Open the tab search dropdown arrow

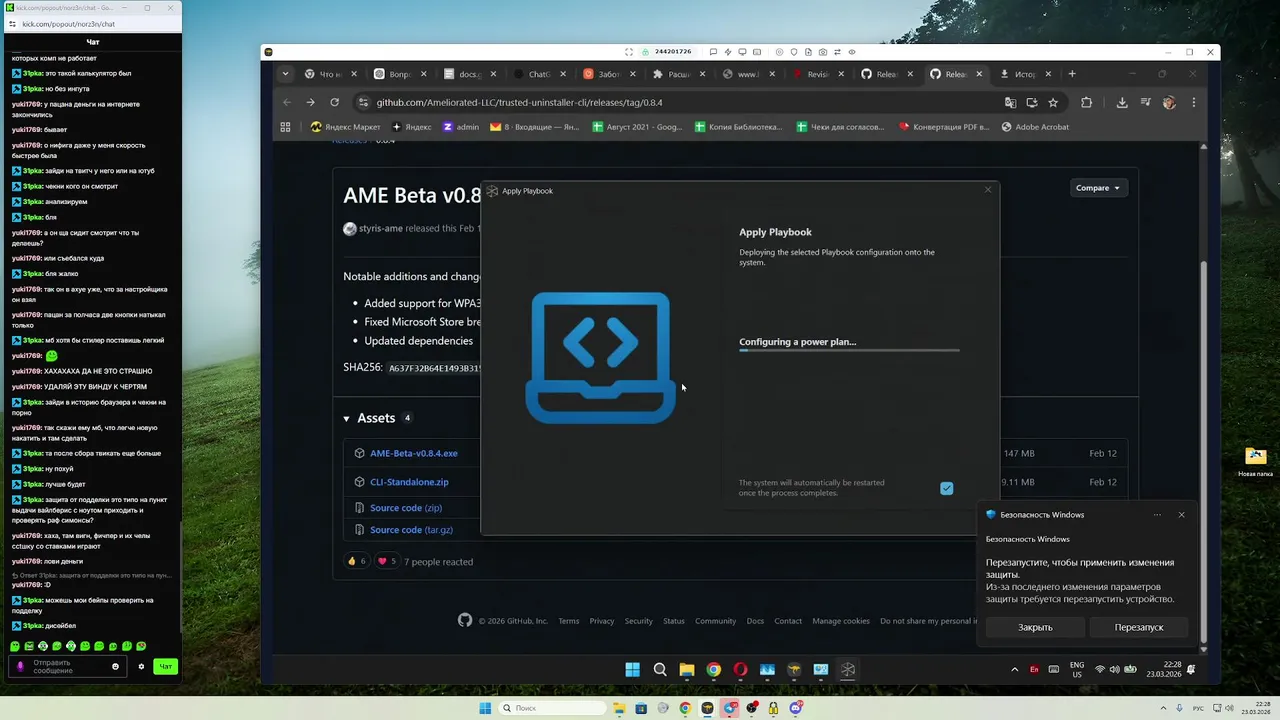[x=285, y=74]
